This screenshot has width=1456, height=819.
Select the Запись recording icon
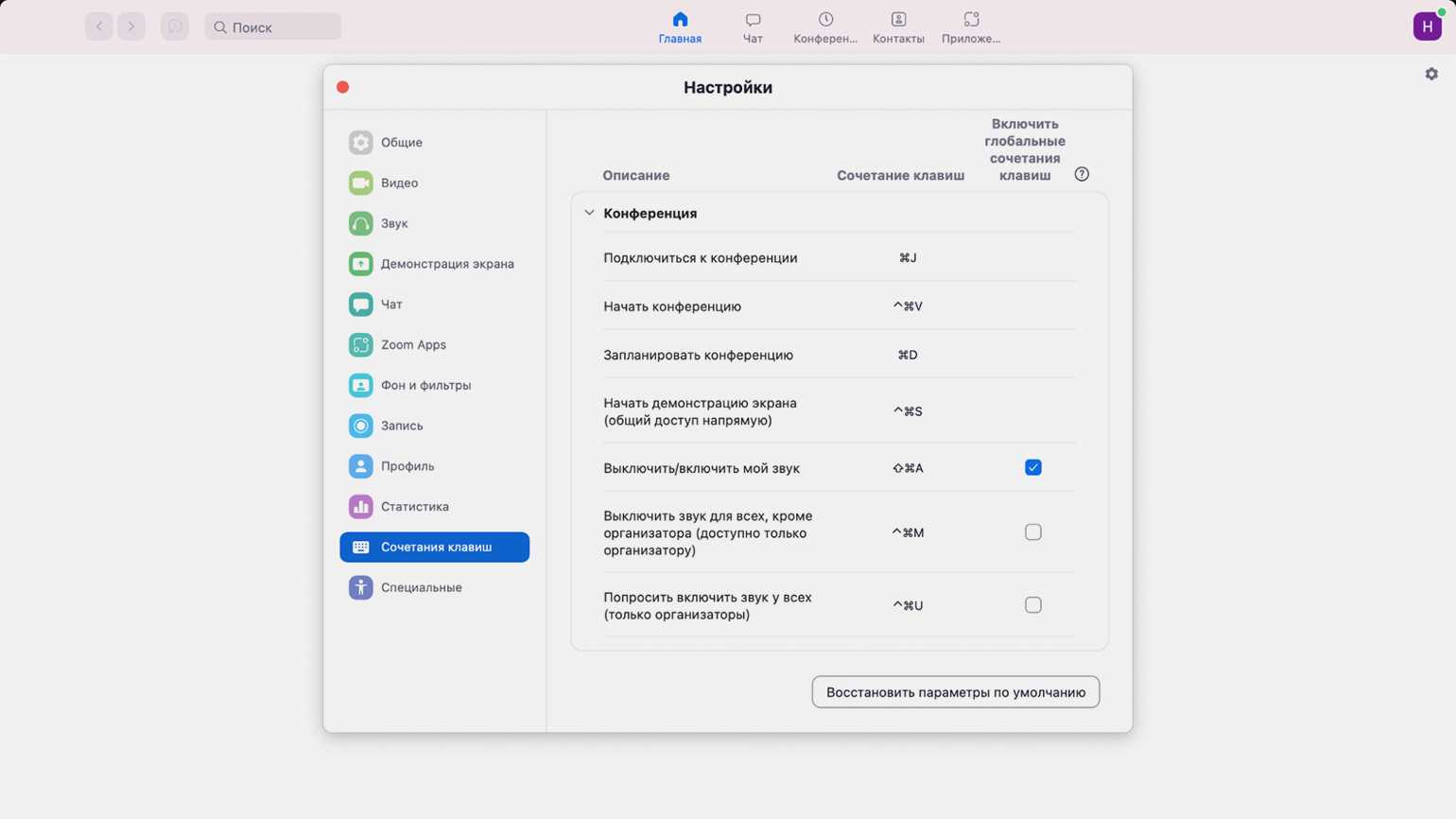click(x=360, y=426)
